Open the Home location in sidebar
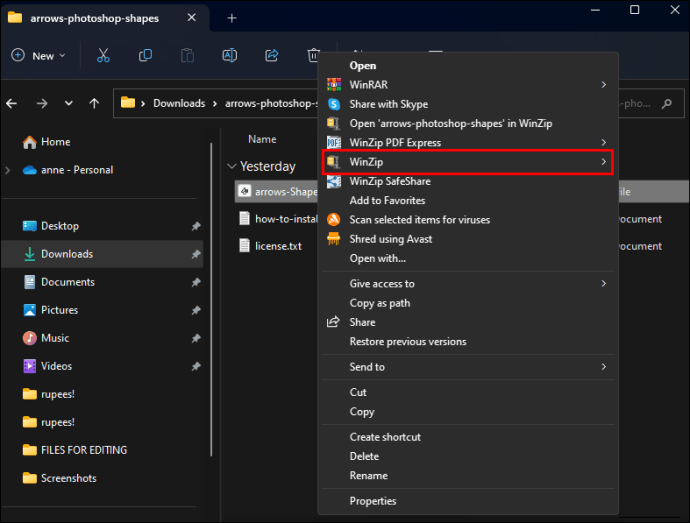Viewport: 690px width, 523px height. 55,142
